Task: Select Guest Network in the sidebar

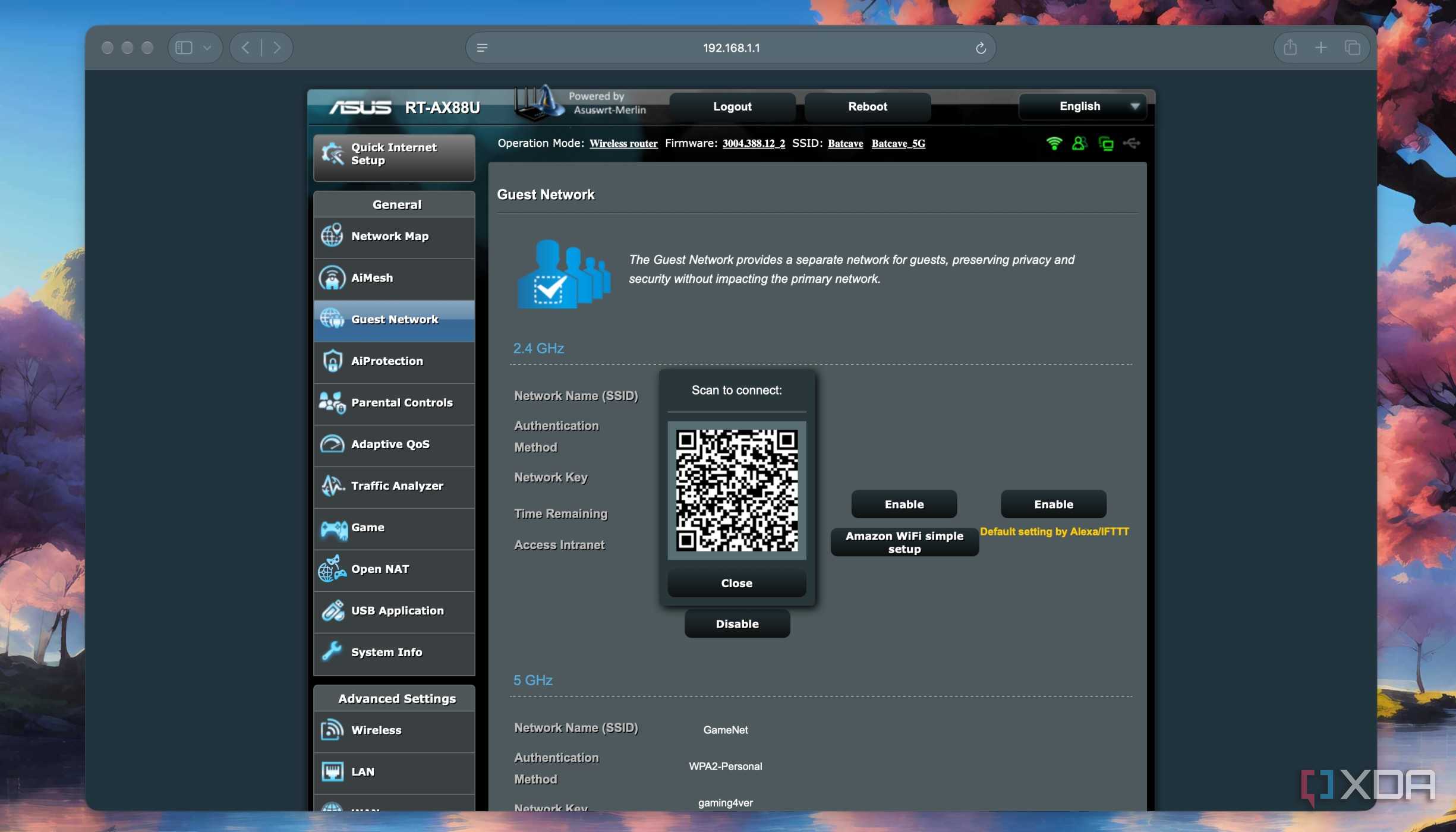Action: pyautogui.click(x=394, y=320)
